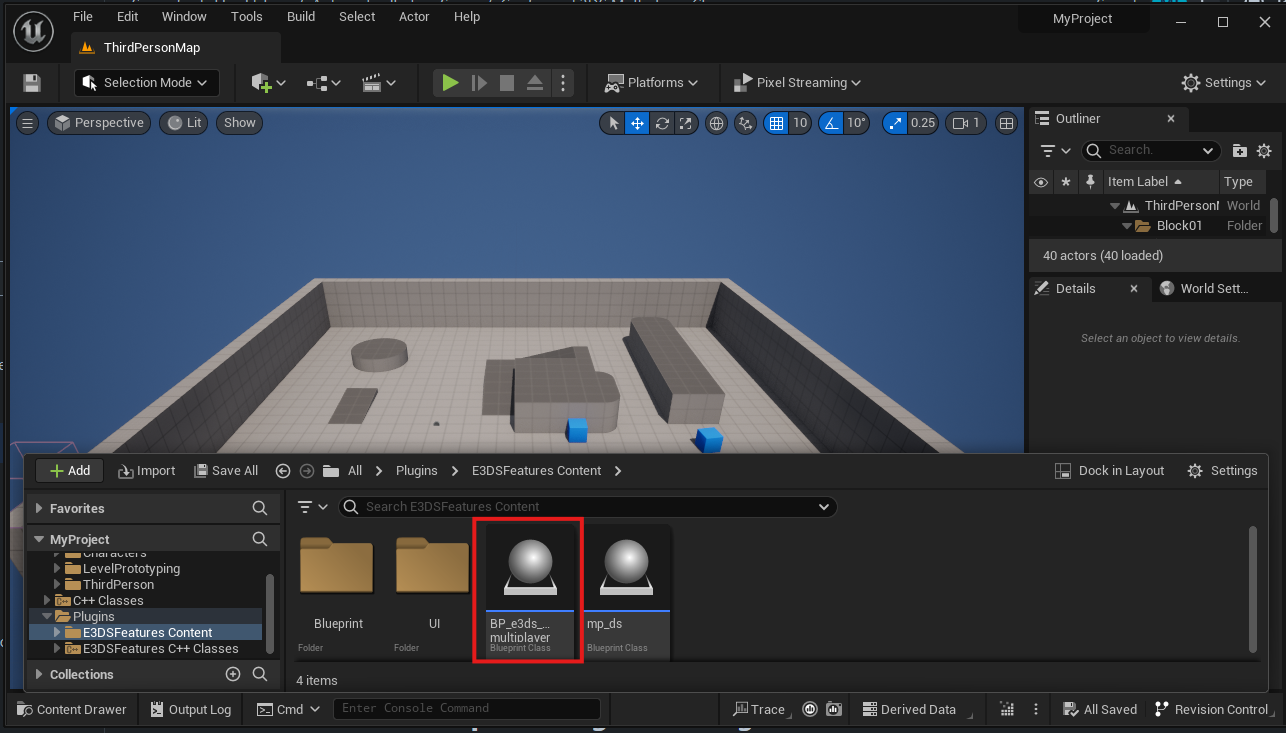Open the Build menu
1286x733 pixels.
click(x=301, y=17)
